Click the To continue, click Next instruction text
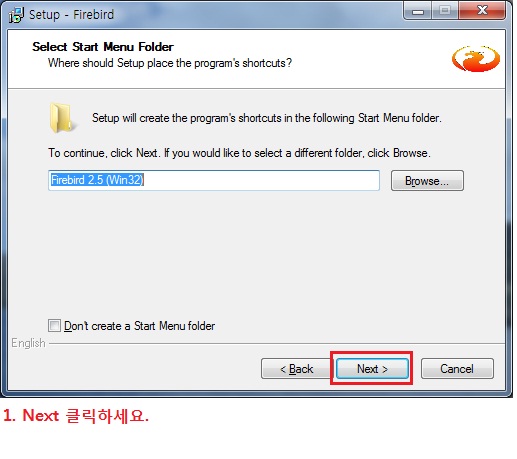 tap(239, 153)
